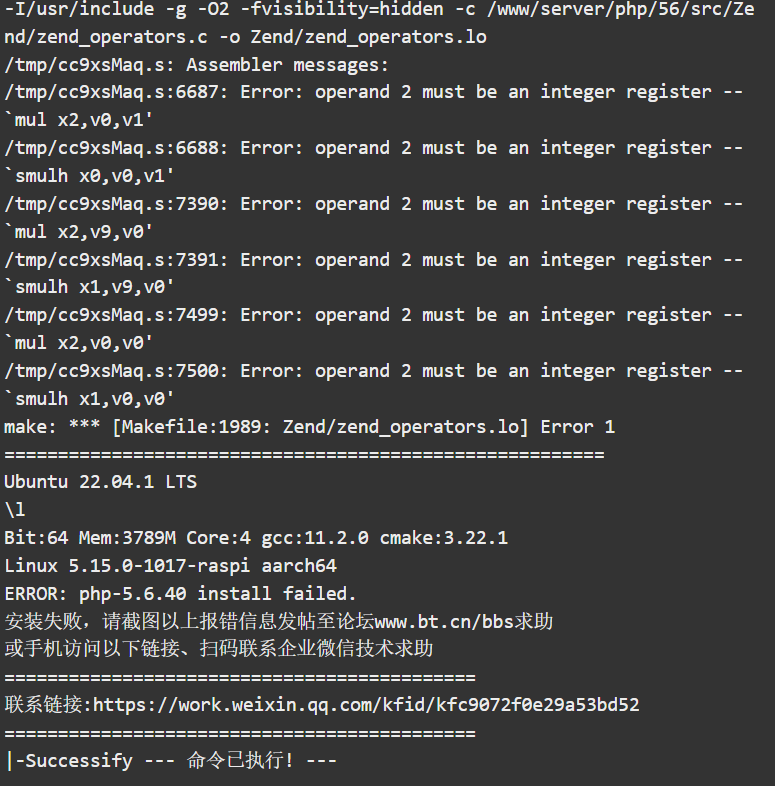Click the `mul x2,v0,v1' instruction text
Image resolution: width=775 pixels, height=786 pixels.
coord(79,120)
